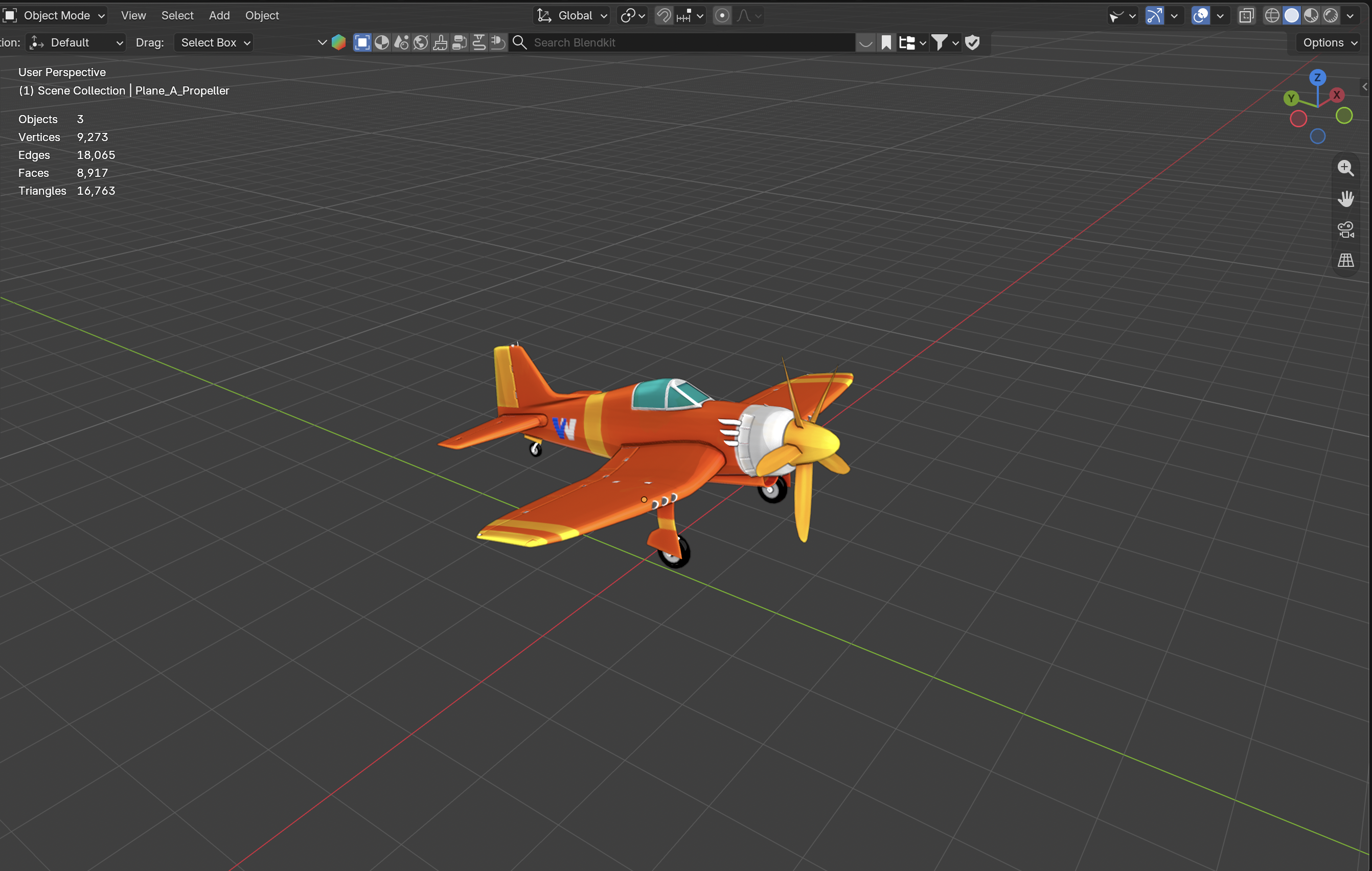The height and width of the screenshot is (871, 1372).
Task: Switch to Solid viewport shading
Action: 1292,15
